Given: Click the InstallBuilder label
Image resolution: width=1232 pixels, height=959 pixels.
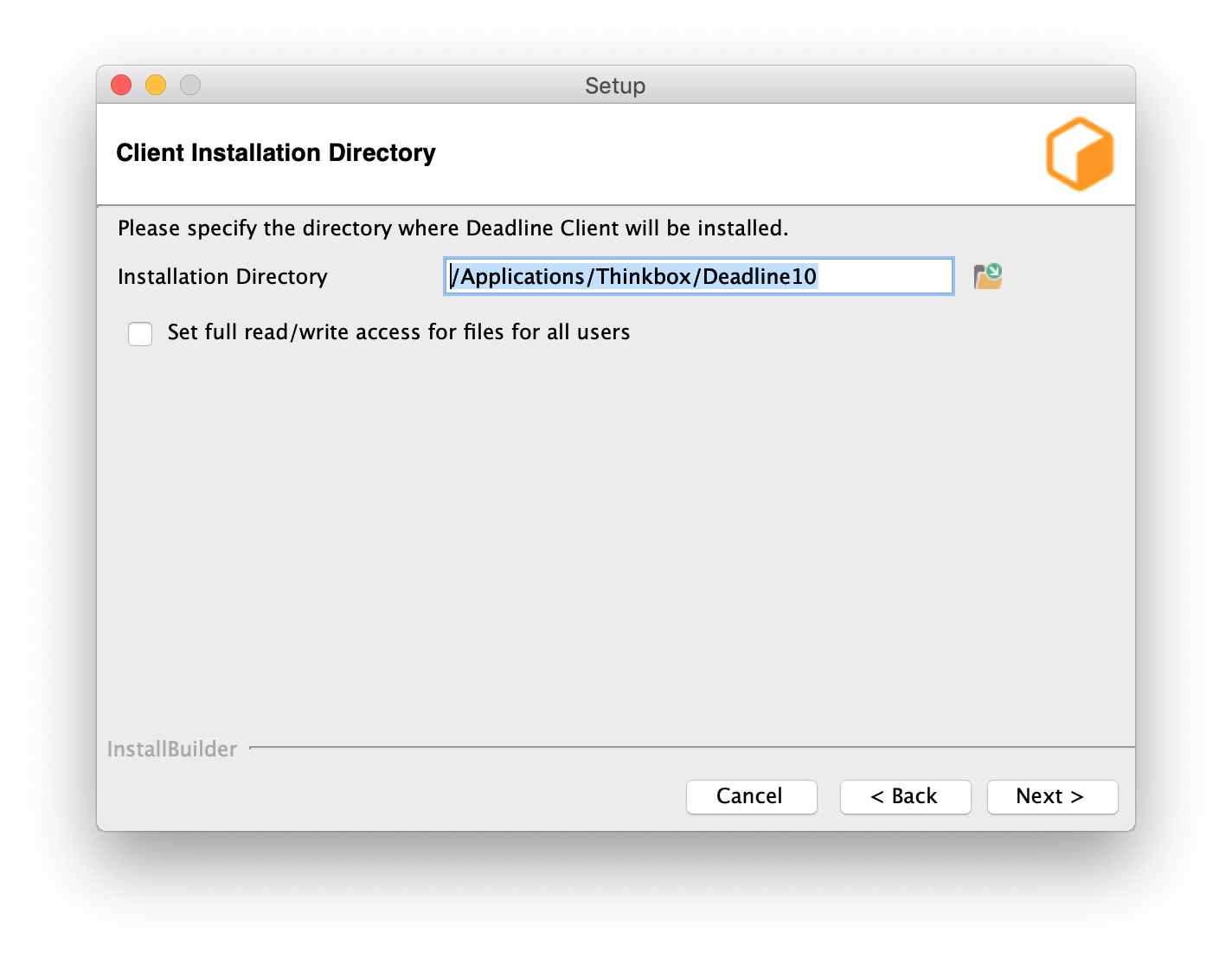Looking at the screenshot, I should [x=171, y=749].
